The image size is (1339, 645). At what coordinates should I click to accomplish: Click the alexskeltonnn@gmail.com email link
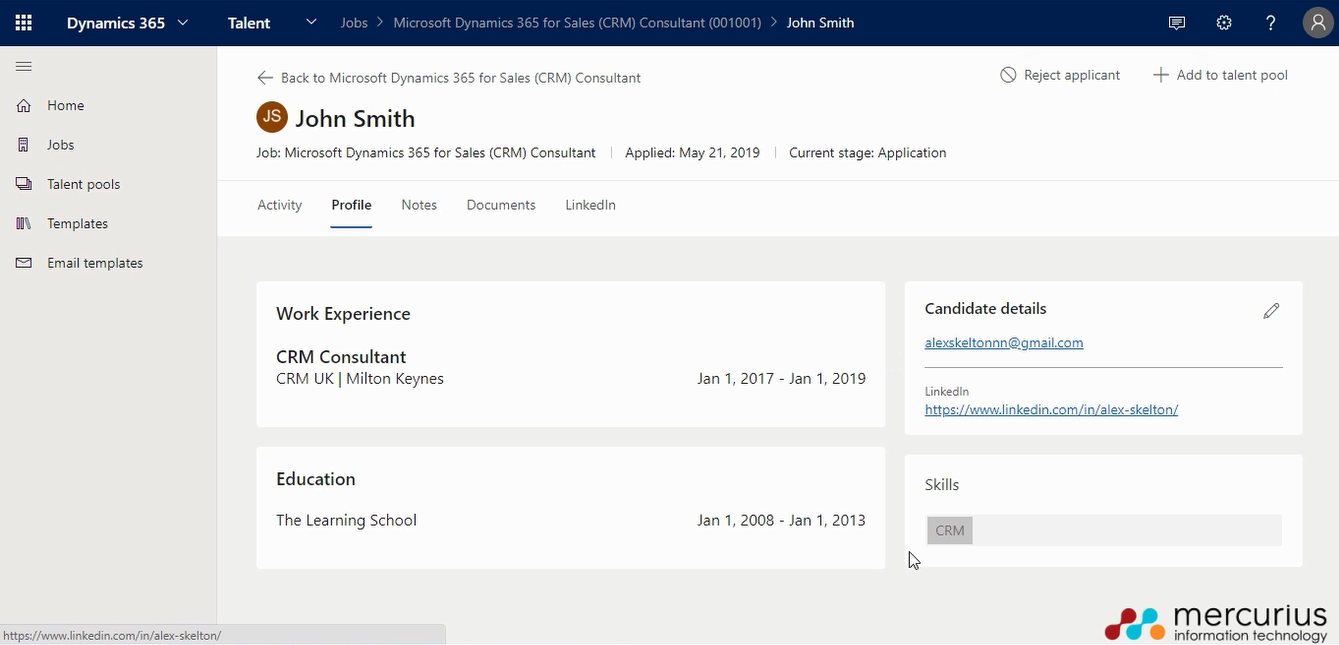coord(1004,343)
